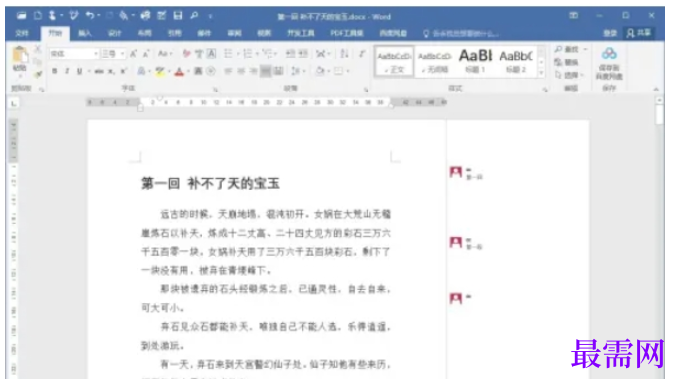This screenshot has width=683, height=385.
Task: Click the first comment marker beside the title
Action: tap(456, 172)
